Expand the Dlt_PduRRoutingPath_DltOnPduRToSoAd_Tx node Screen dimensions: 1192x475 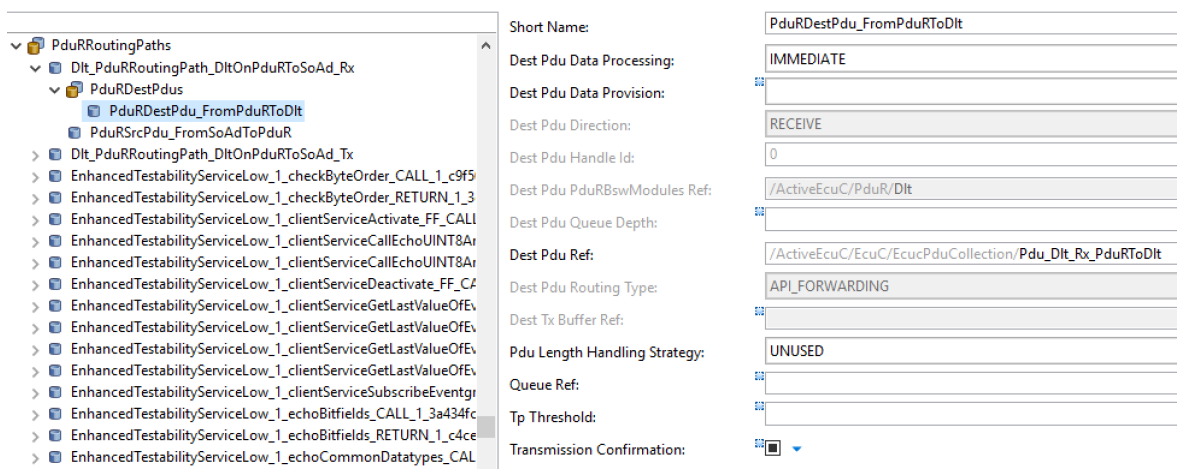coord(35,154)
